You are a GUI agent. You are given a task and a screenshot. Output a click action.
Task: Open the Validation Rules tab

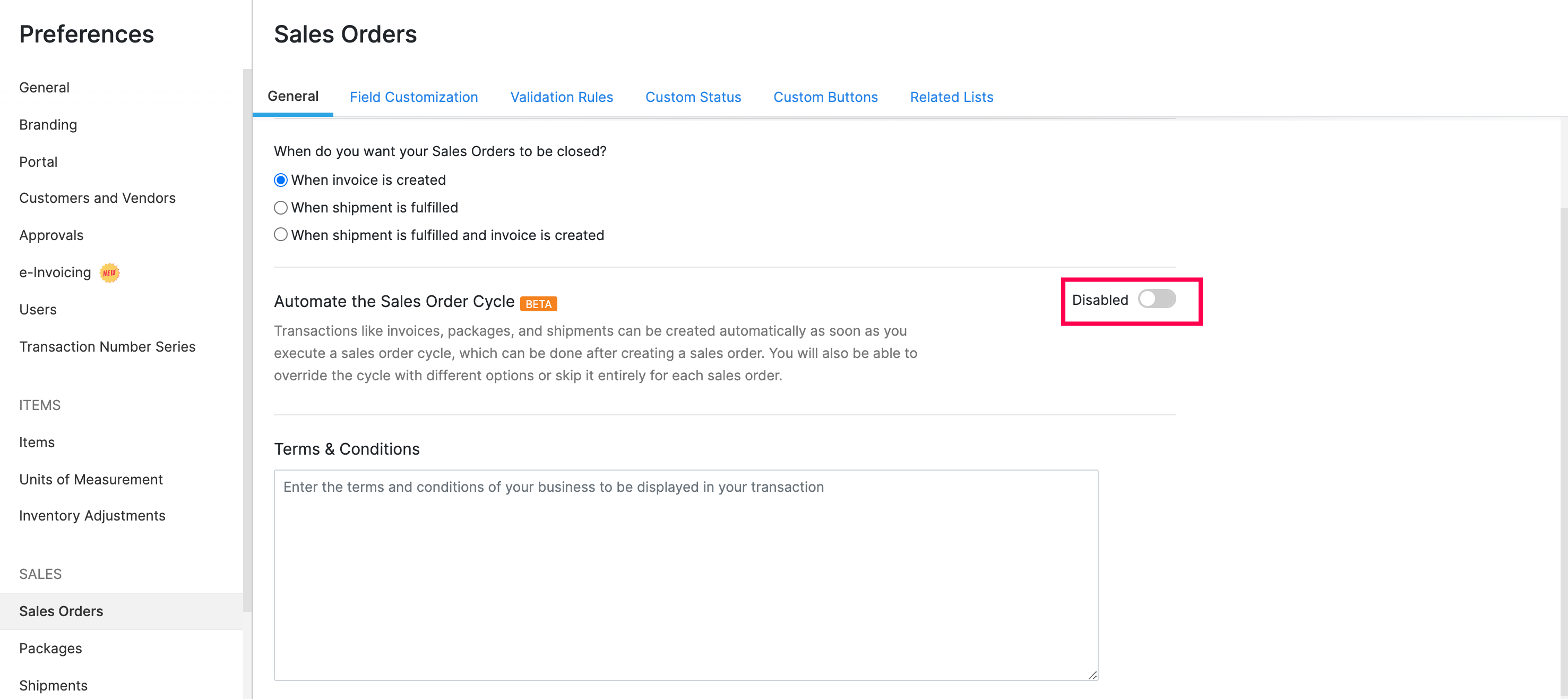coord(561,97)
